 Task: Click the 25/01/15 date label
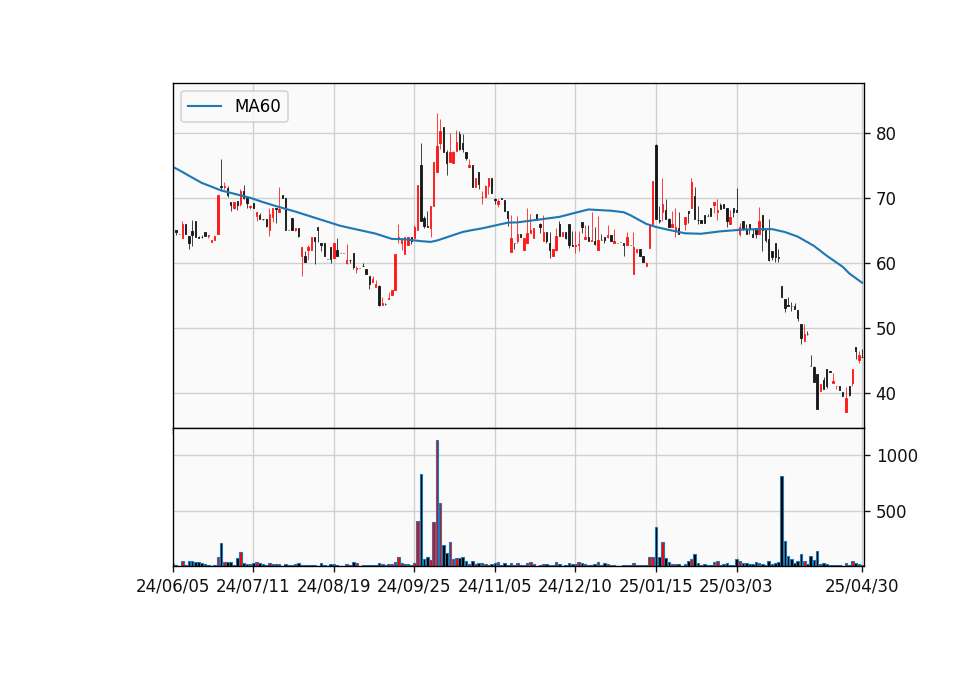click(x=656, y=586)
